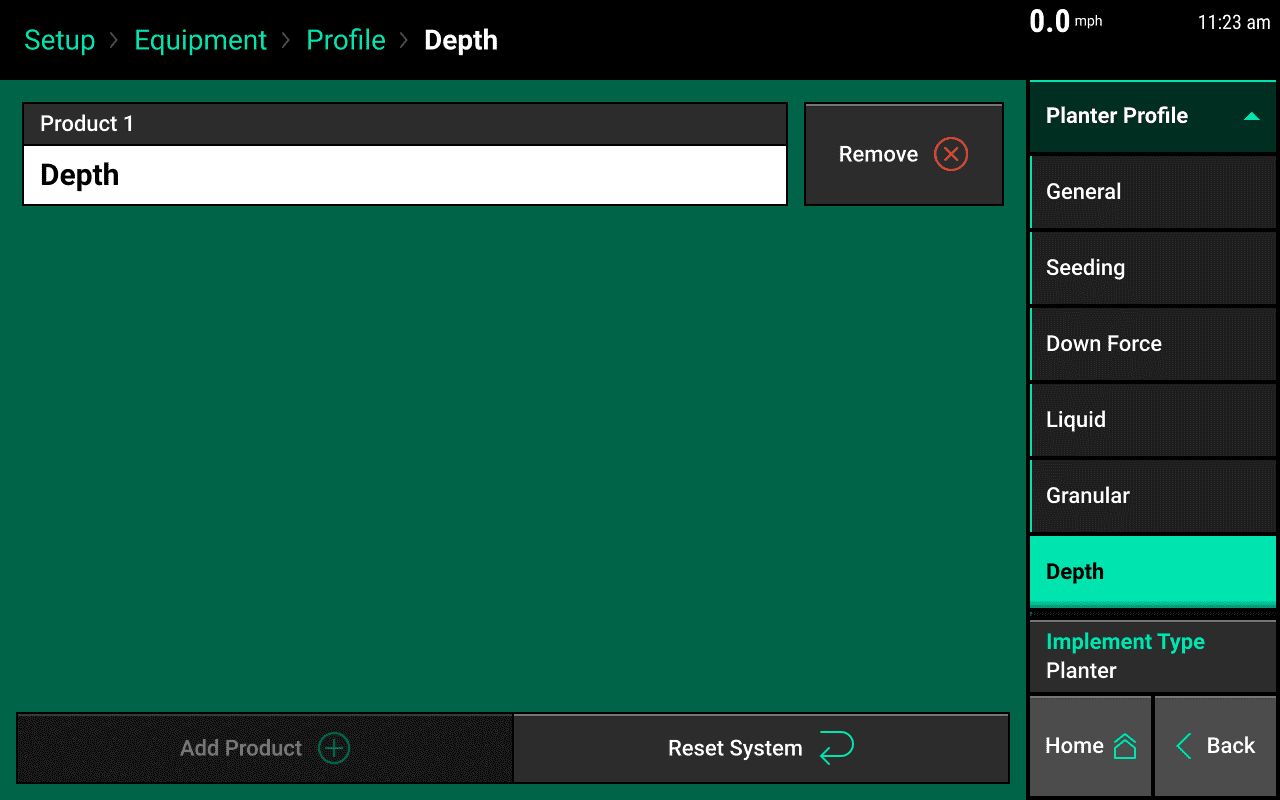Viewport: 1280px width, 800px height.
Task: Select the Granular section
Action: click(x=1153, y=496)
